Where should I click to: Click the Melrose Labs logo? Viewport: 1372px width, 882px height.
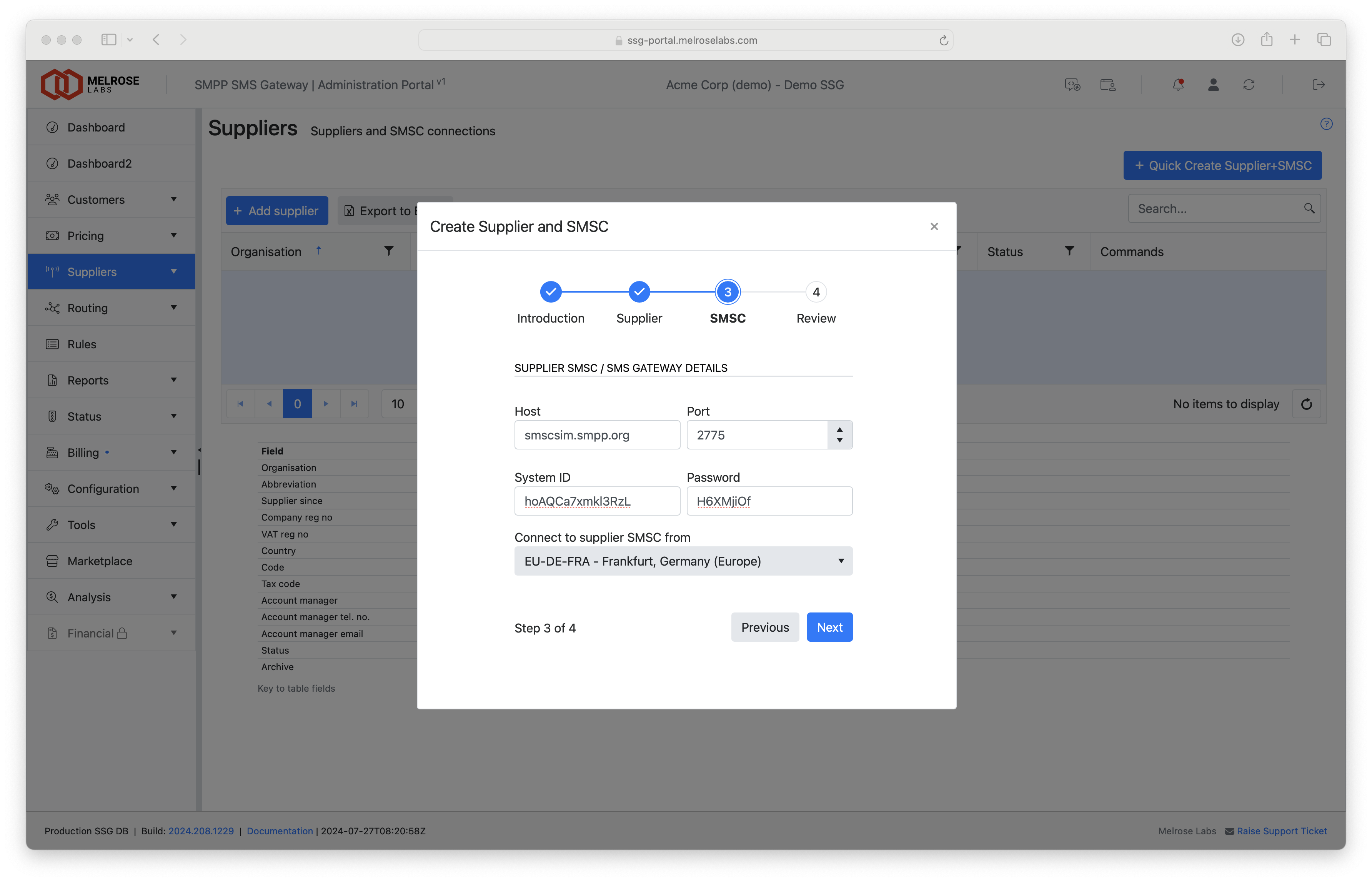click(x=90, y=84)
